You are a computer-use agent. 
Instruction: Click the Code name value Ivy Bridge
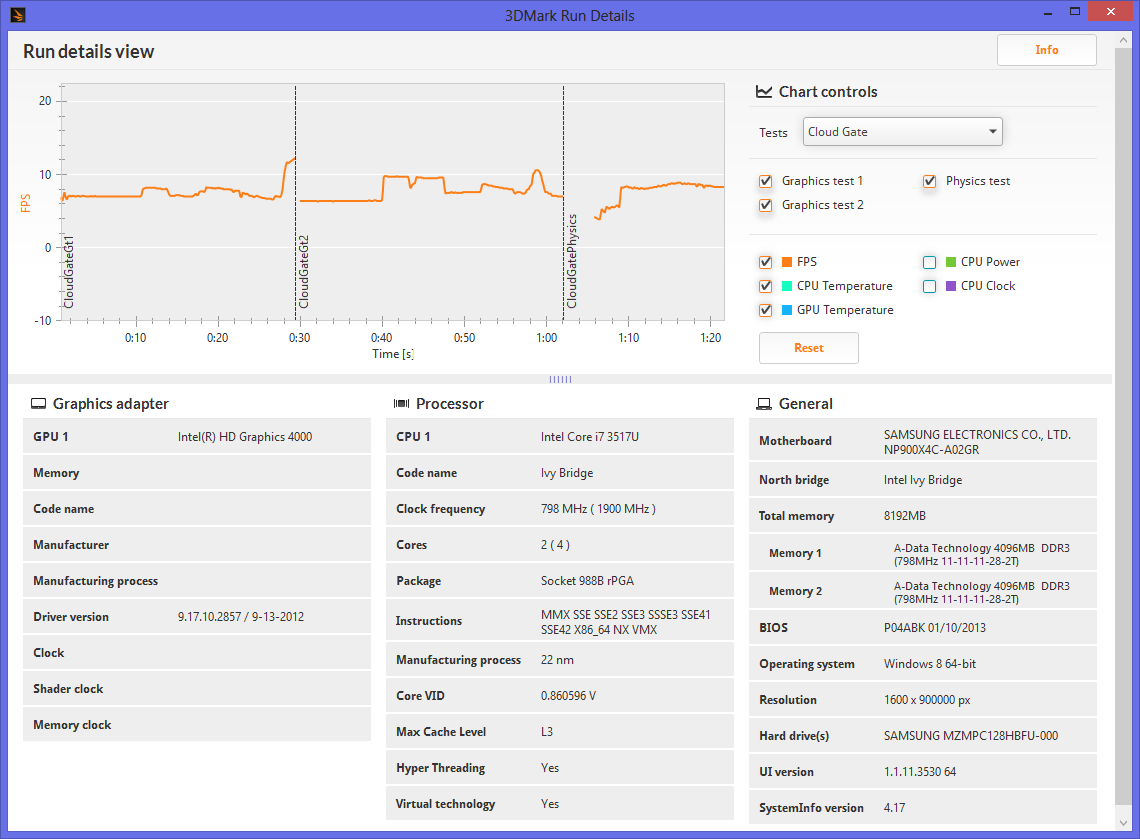click(567, 473)
